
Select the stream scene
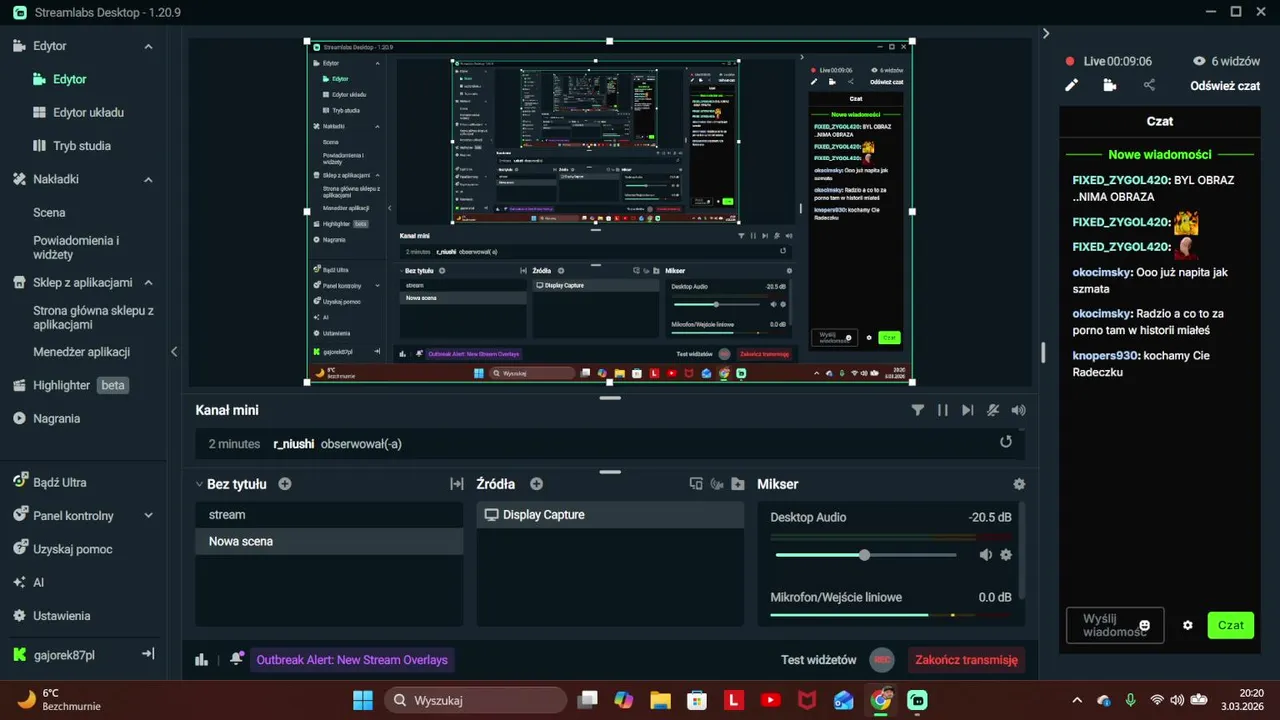coord(329,515)
